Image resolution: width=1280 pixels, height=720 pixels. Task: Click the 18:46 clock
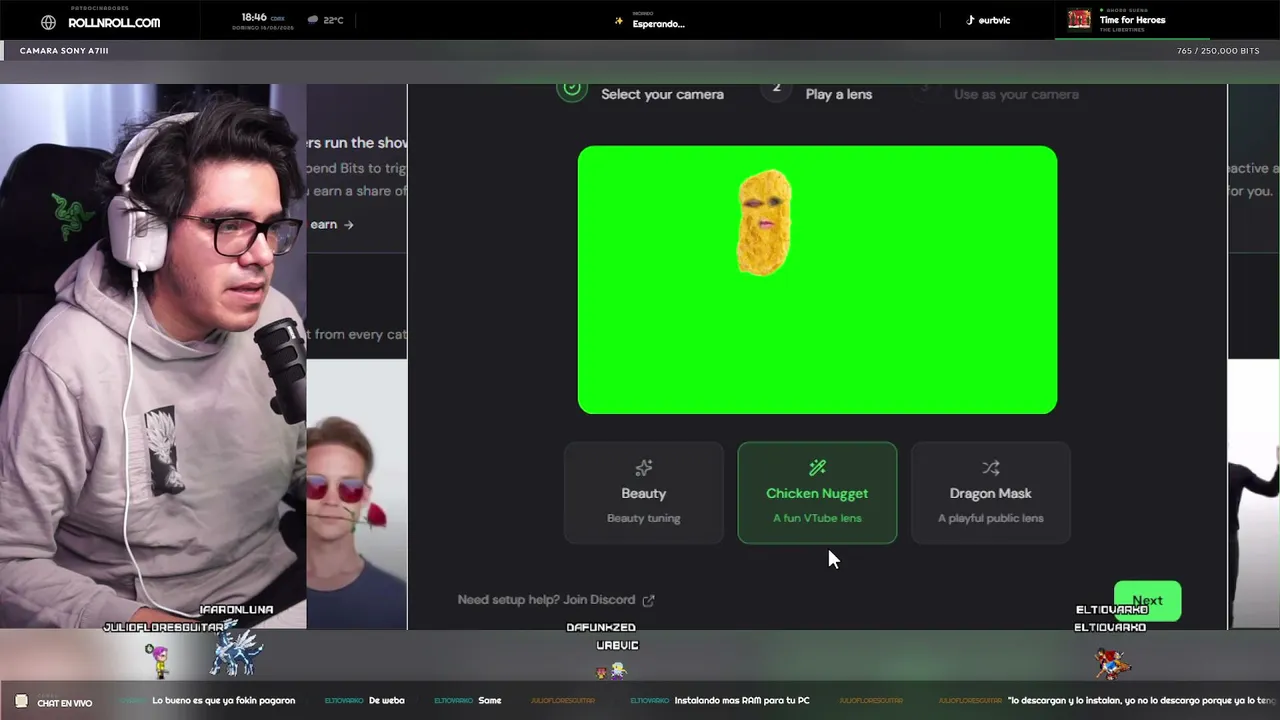(x=254, y=17)
